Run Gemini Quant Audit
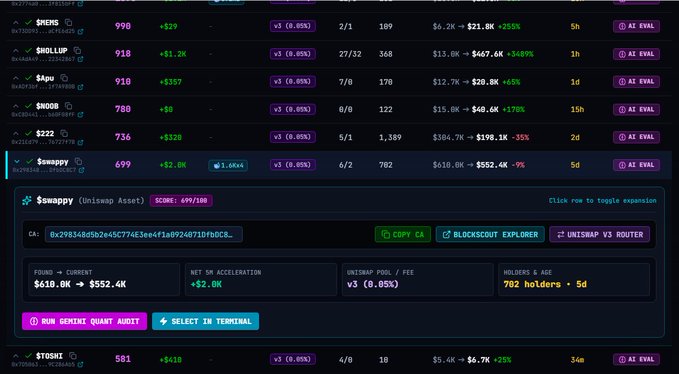This screenshot has height=374, width=679. tap(84, 322)
